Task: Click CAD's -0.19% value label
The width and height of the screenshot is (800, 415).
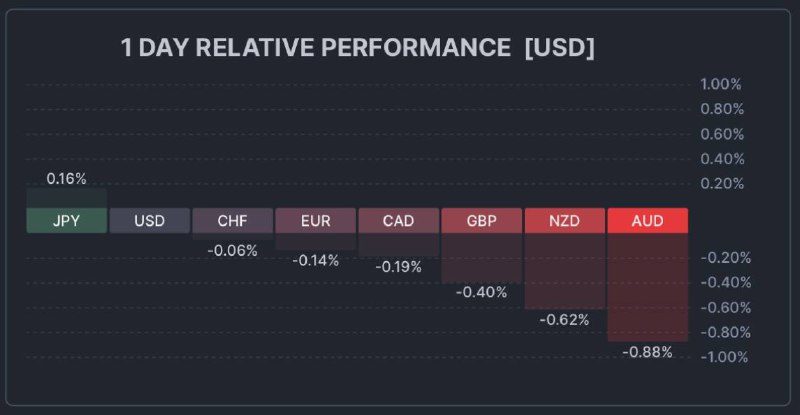Action: 398,267
